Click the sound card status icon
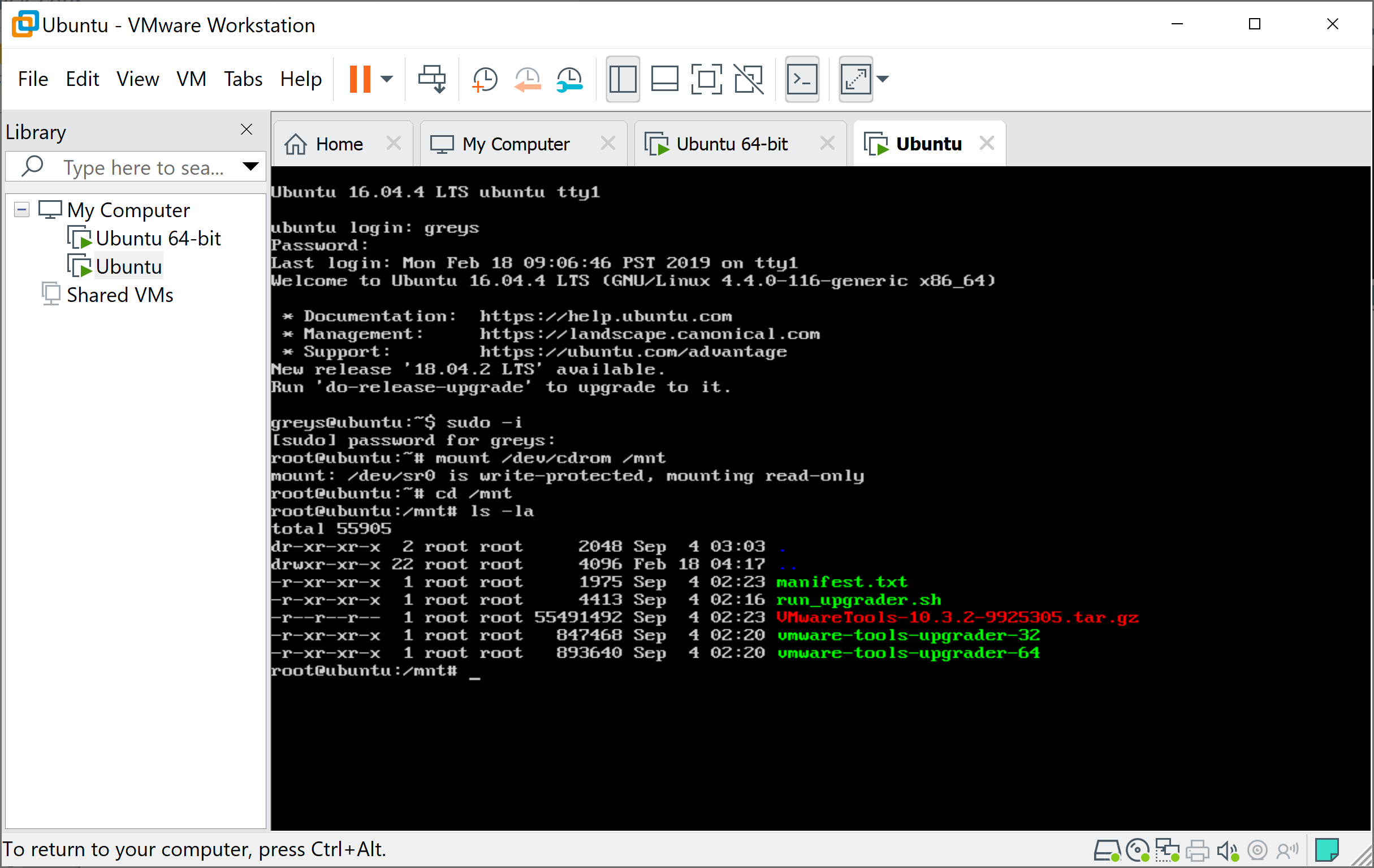This screenshot has width=1374, height=868. pos(1227,851)
